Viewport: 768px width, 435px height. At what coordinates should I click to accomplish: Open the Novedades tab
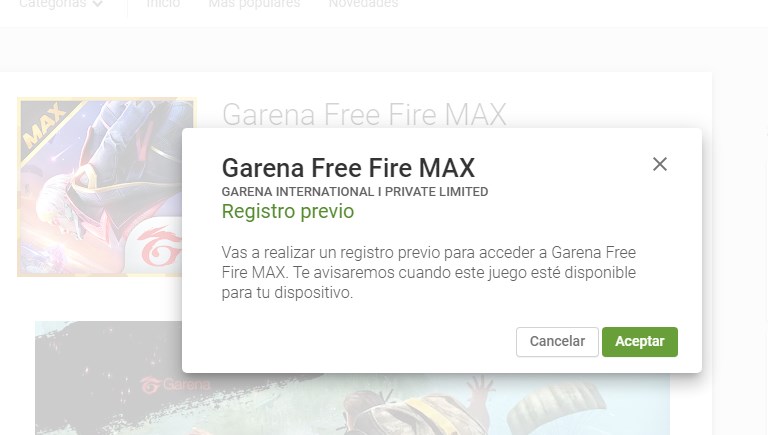click(x=363, y=4)
